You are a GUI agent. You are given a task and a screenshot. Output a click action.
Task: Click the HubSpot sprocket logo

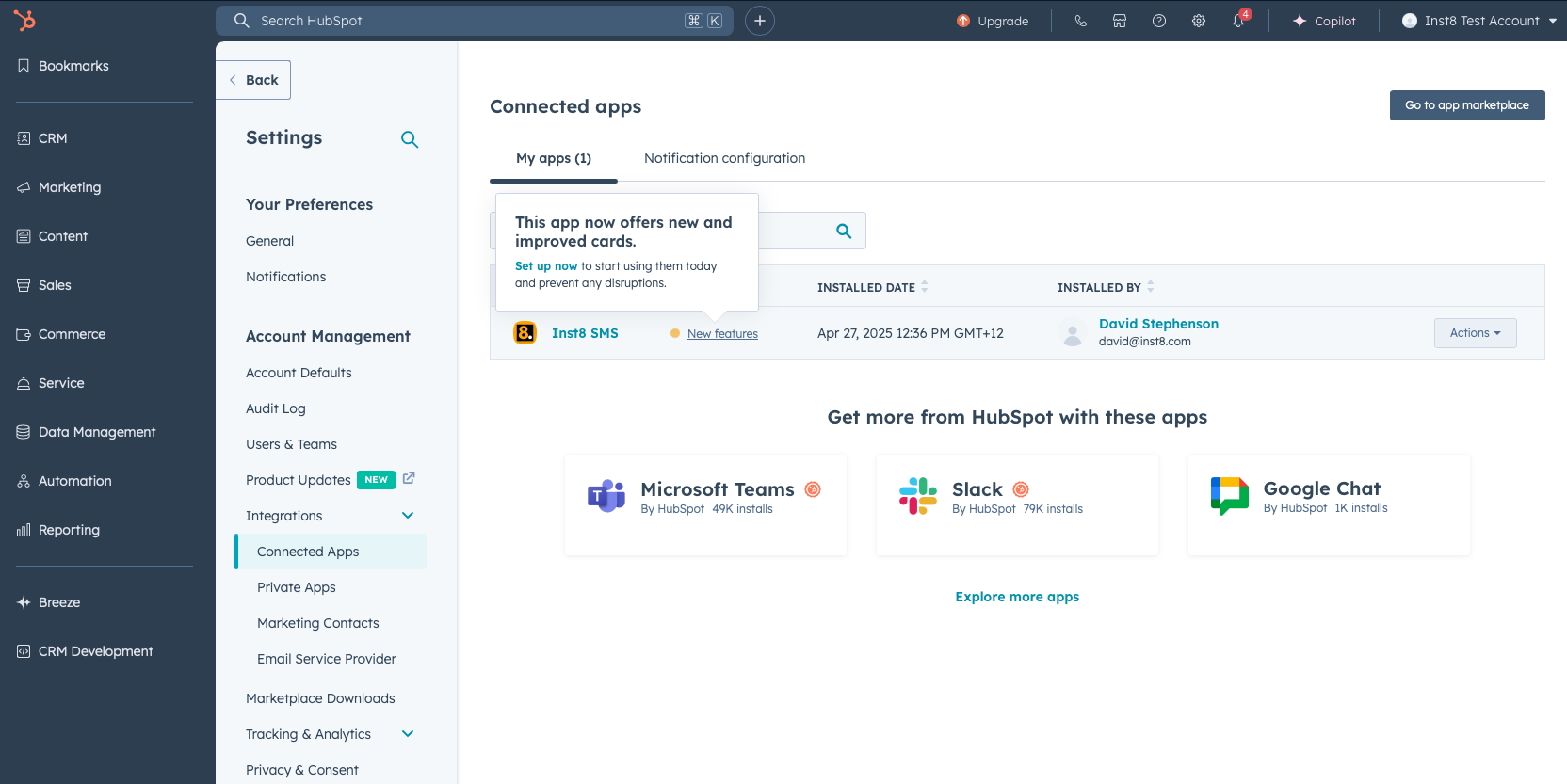[25, 20]
